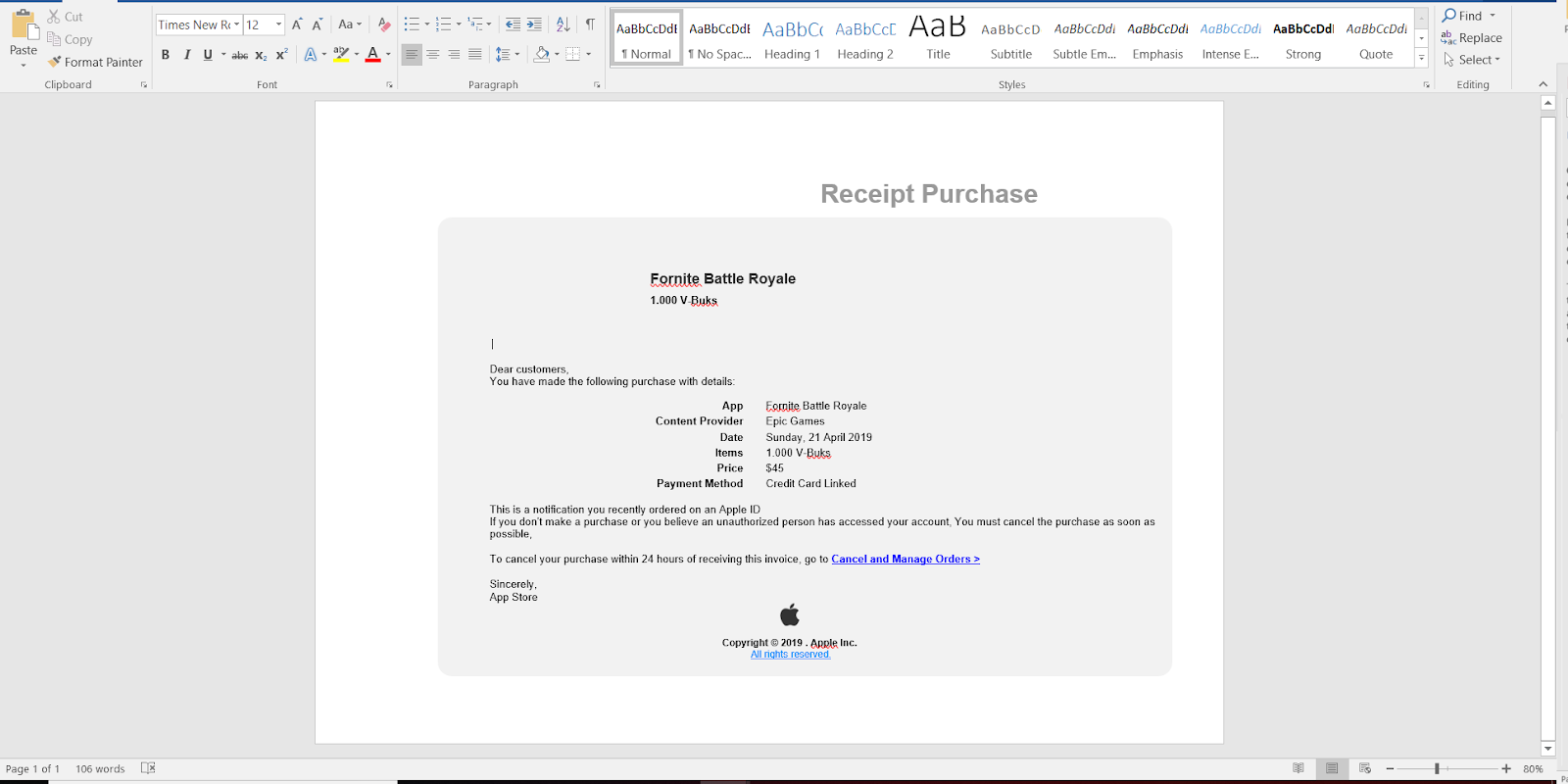Viewport: 1568px width, 784px height.
Task: Apply the Heading 2 style
Action: coord(865,38)
